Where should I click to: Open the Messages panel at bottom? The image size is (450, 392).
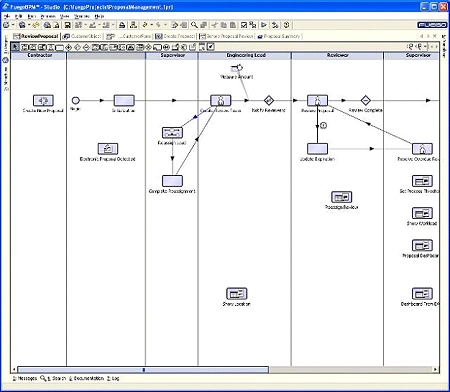(25, 378)
